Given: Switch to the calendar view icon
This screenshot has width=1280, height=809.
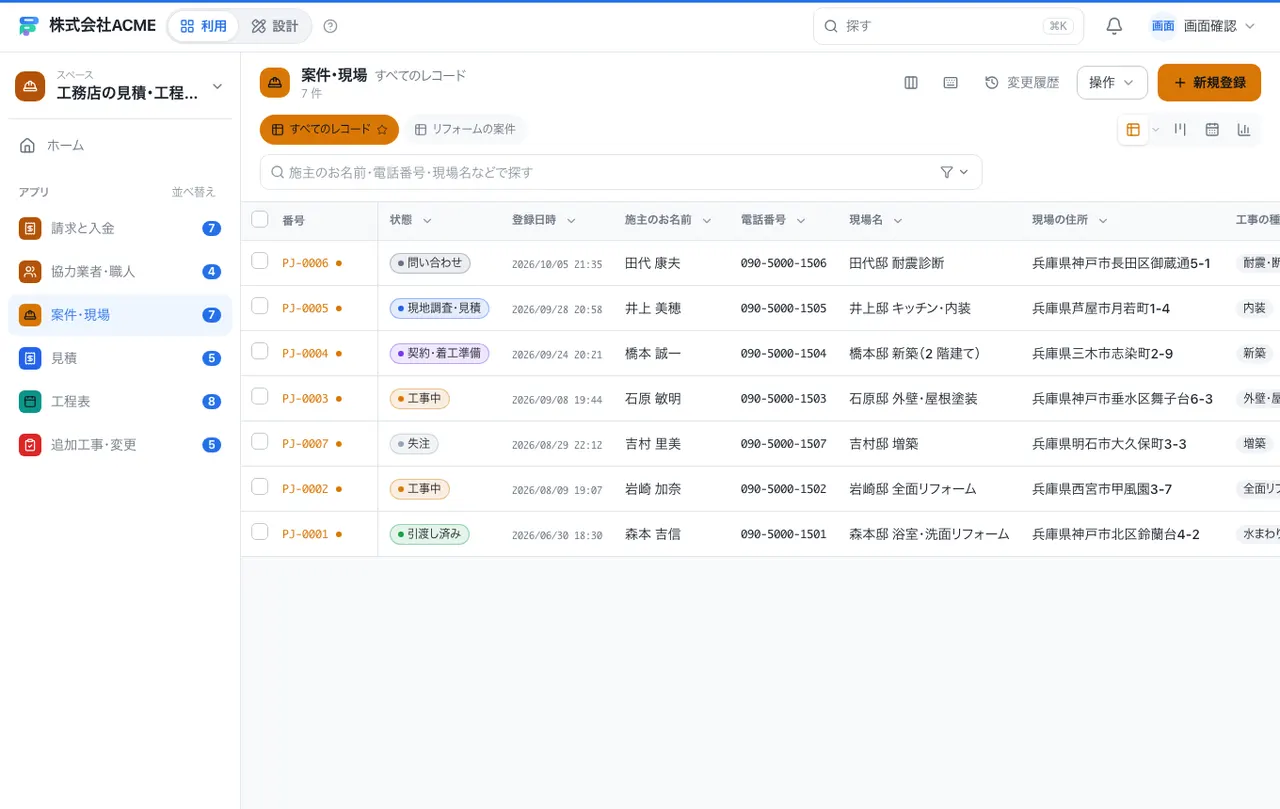Looking at the screenshot, I should tap(1212, 129).
